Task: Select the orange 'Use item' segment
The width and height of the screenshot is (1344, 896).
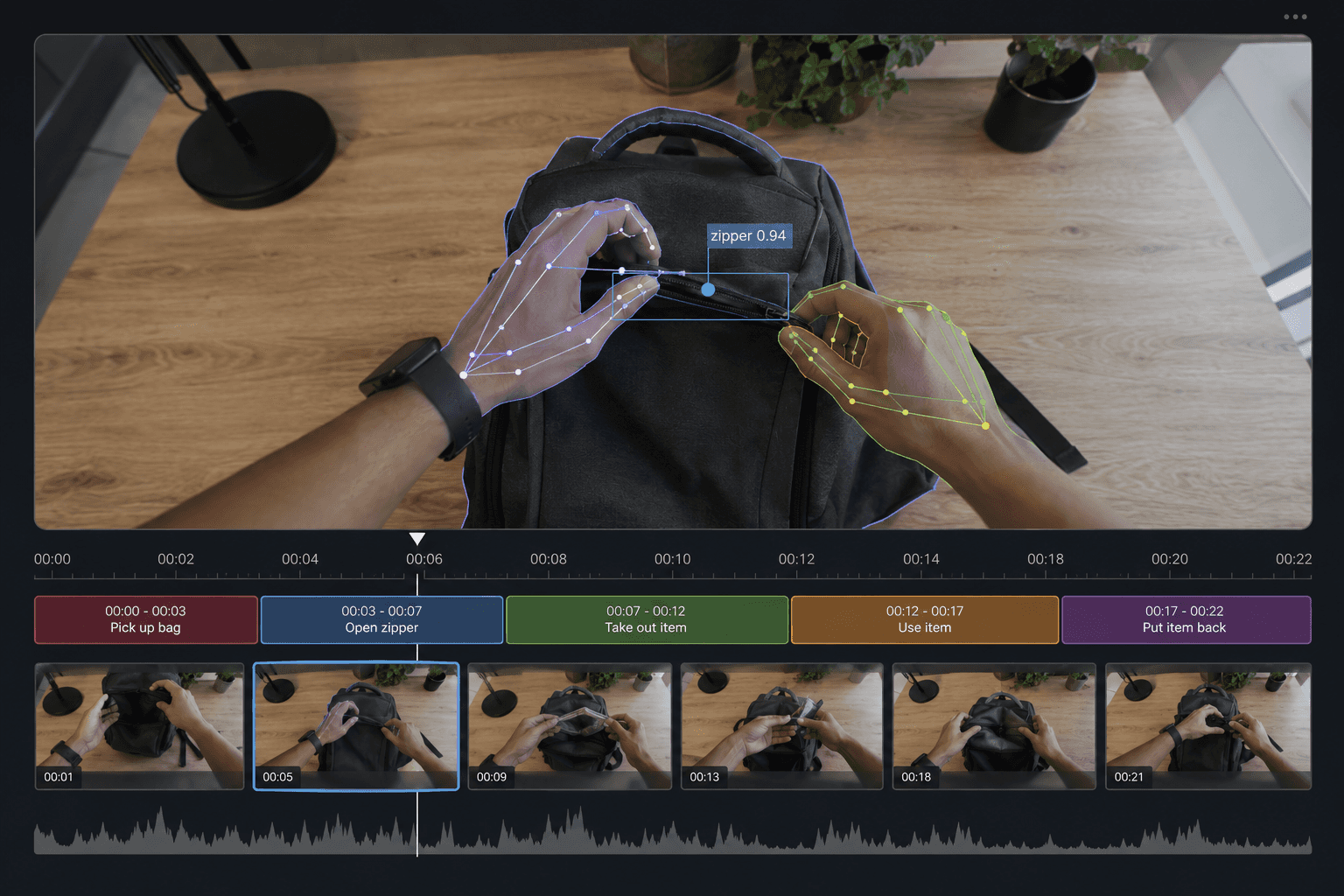Action: point(925,619)
